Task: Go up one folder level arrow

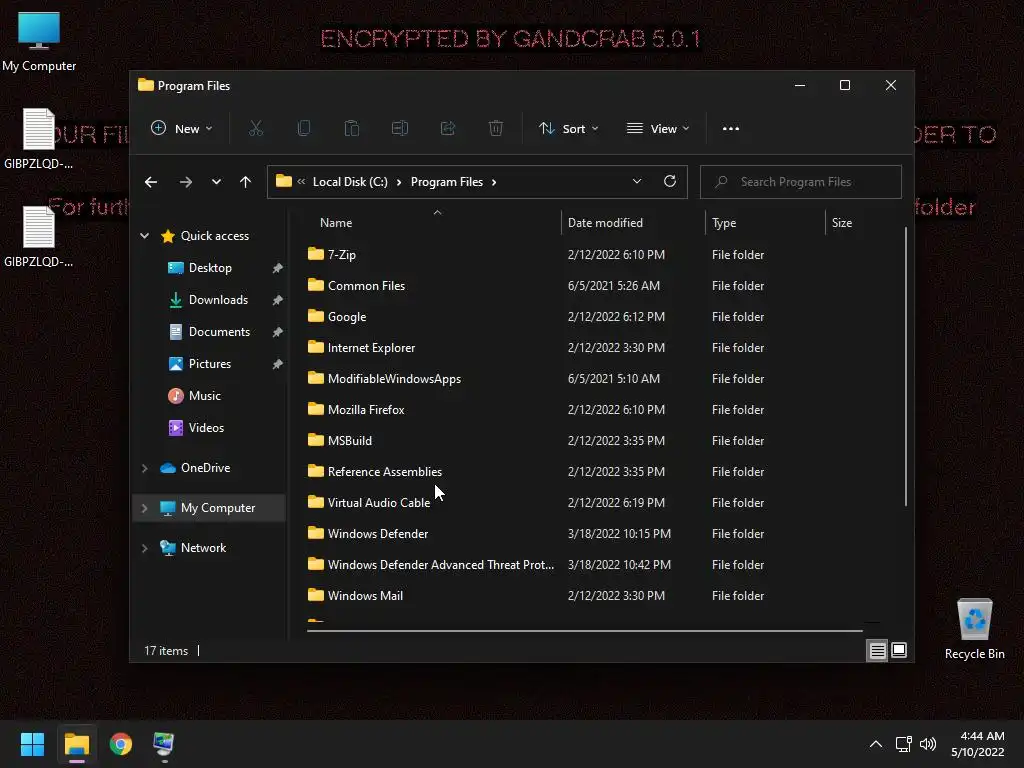Action: [246, 182]
